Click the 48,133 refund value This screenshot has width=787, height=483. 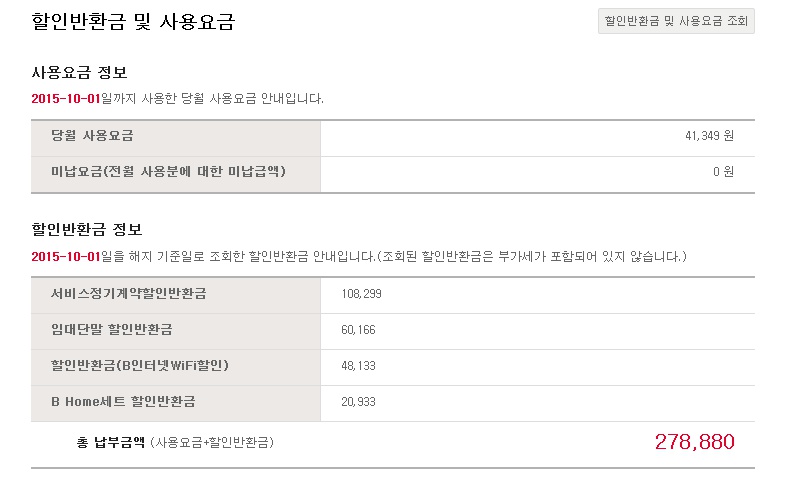[358, 366]
